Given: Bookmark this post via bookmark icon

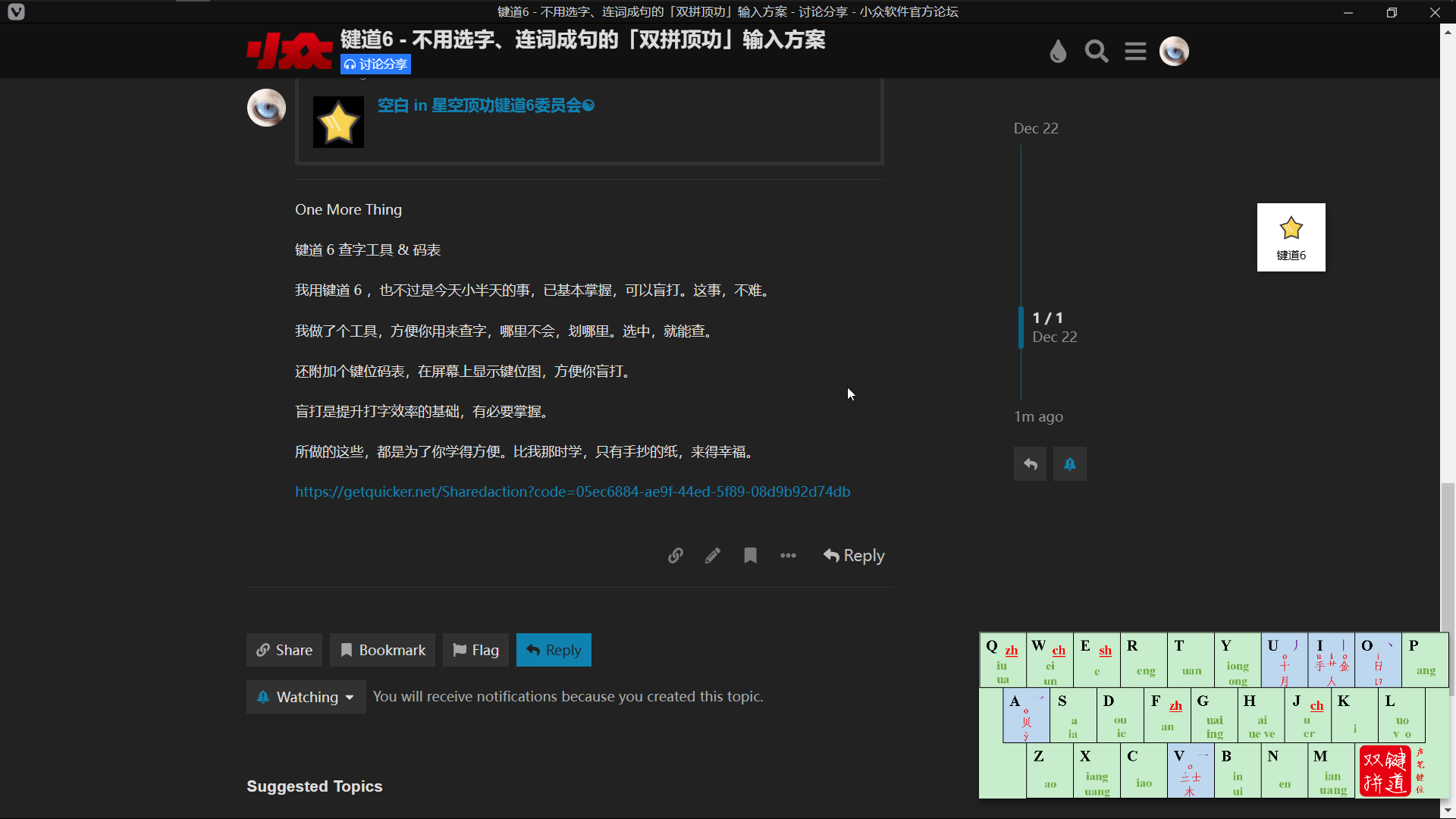Looking at the screenshot, I should pyautogui.click(x=750, y=556).
